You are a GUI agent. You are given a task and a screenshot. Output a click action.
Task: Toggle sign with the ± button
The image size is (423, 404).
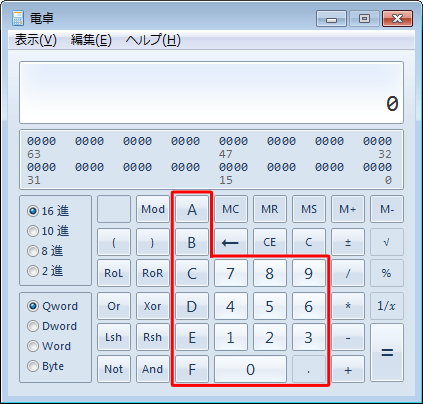point(348,242)
